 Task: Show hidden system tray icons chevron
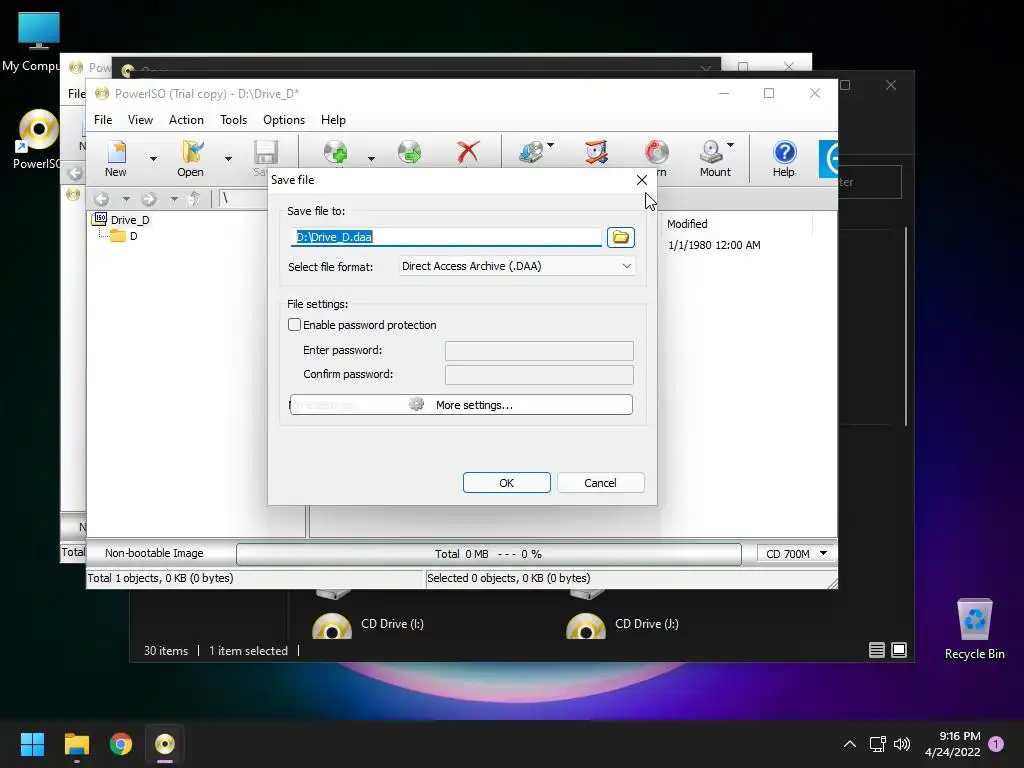850,744
